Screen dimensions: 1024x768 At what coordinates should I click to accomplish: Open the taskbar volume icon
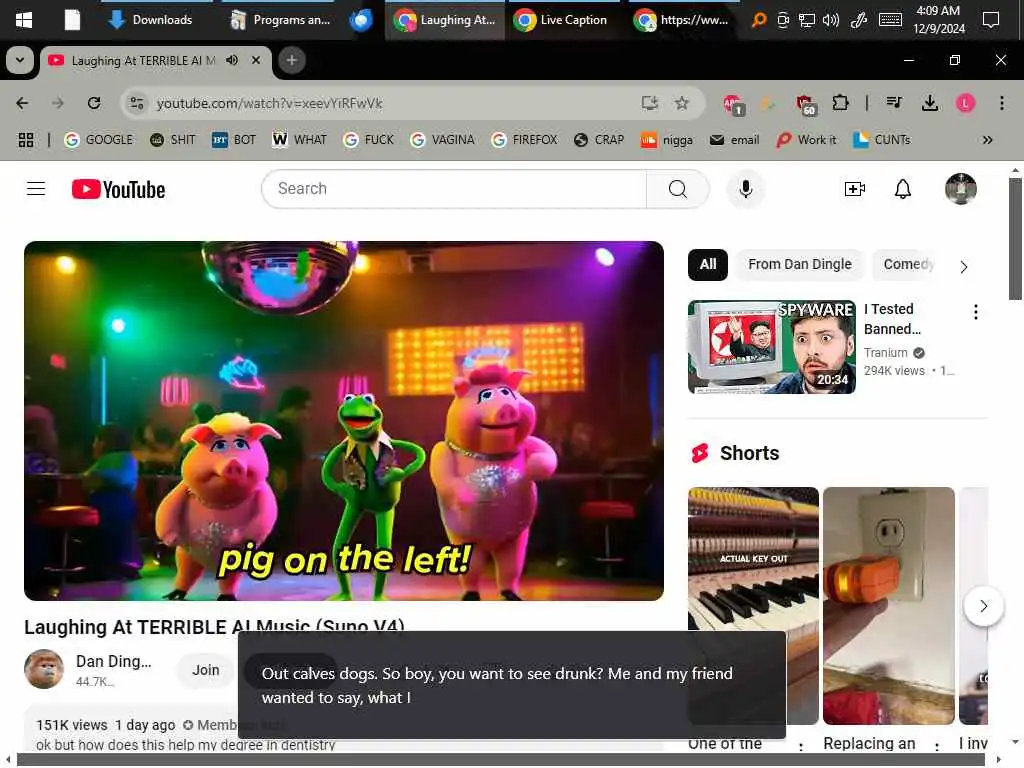(831, 20)
